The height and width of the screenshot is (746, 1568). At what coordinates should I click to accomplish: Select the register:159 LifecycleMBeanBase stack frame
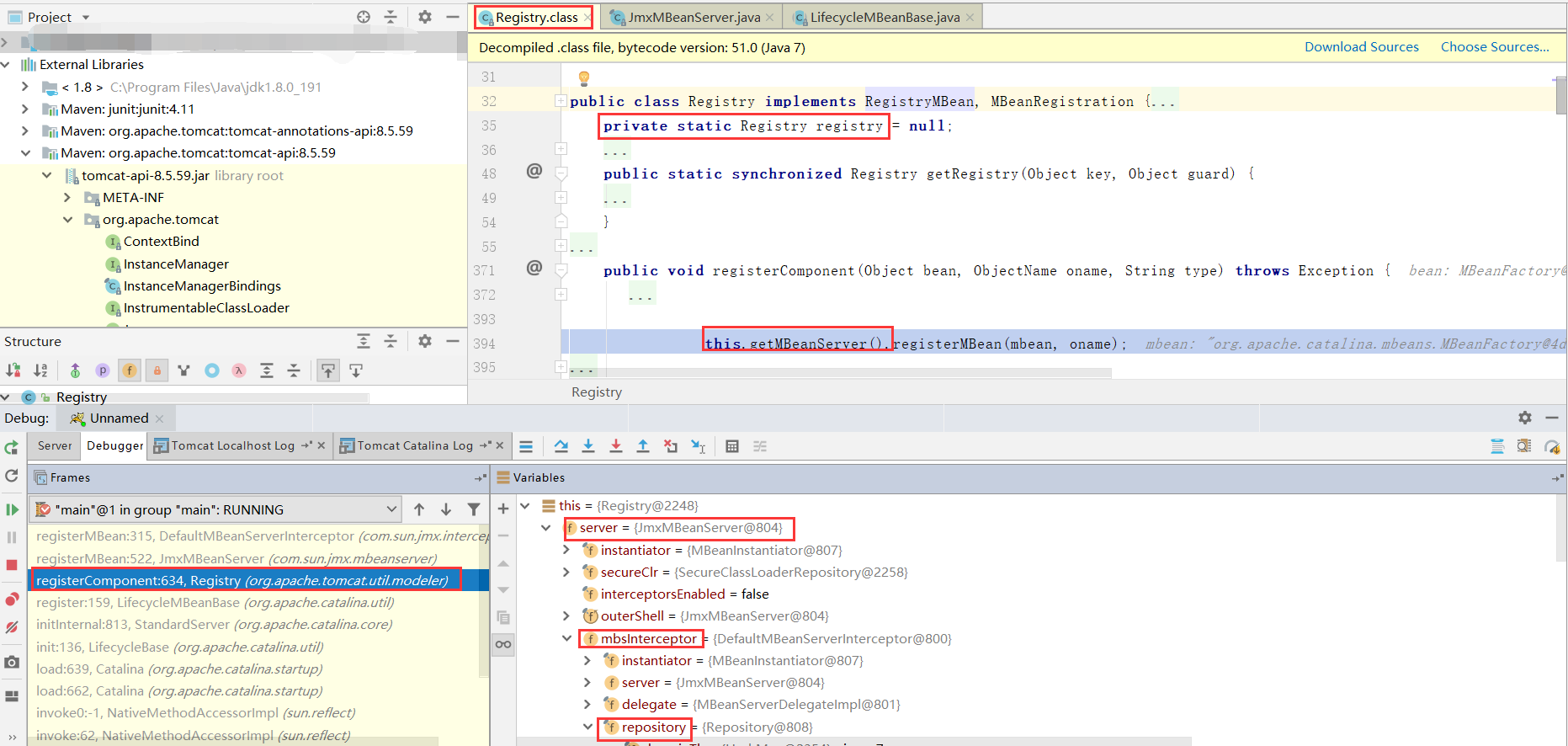click(x=215, y=602)
